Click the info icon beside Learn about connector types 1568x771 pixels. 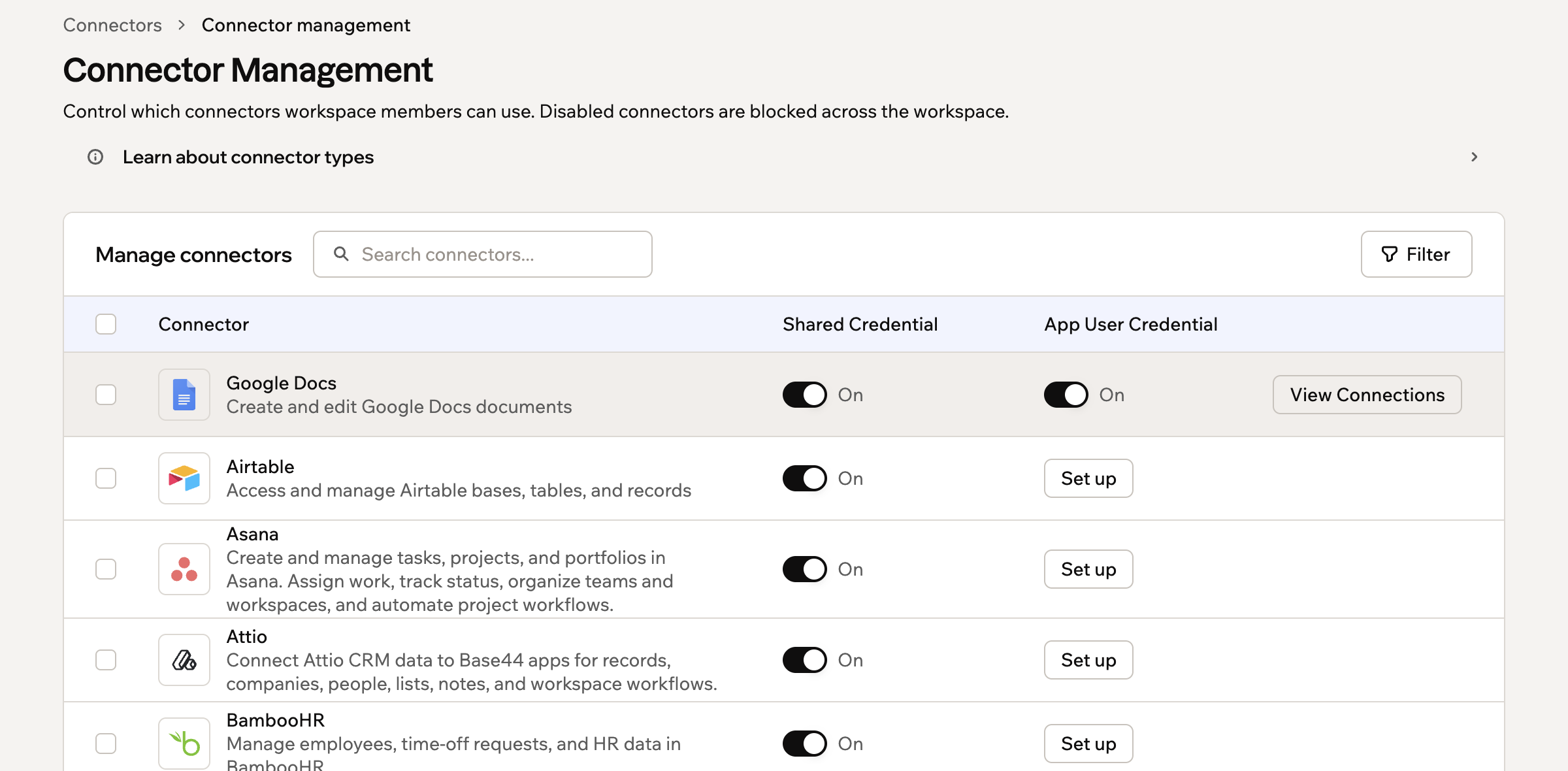pos(95,157)
